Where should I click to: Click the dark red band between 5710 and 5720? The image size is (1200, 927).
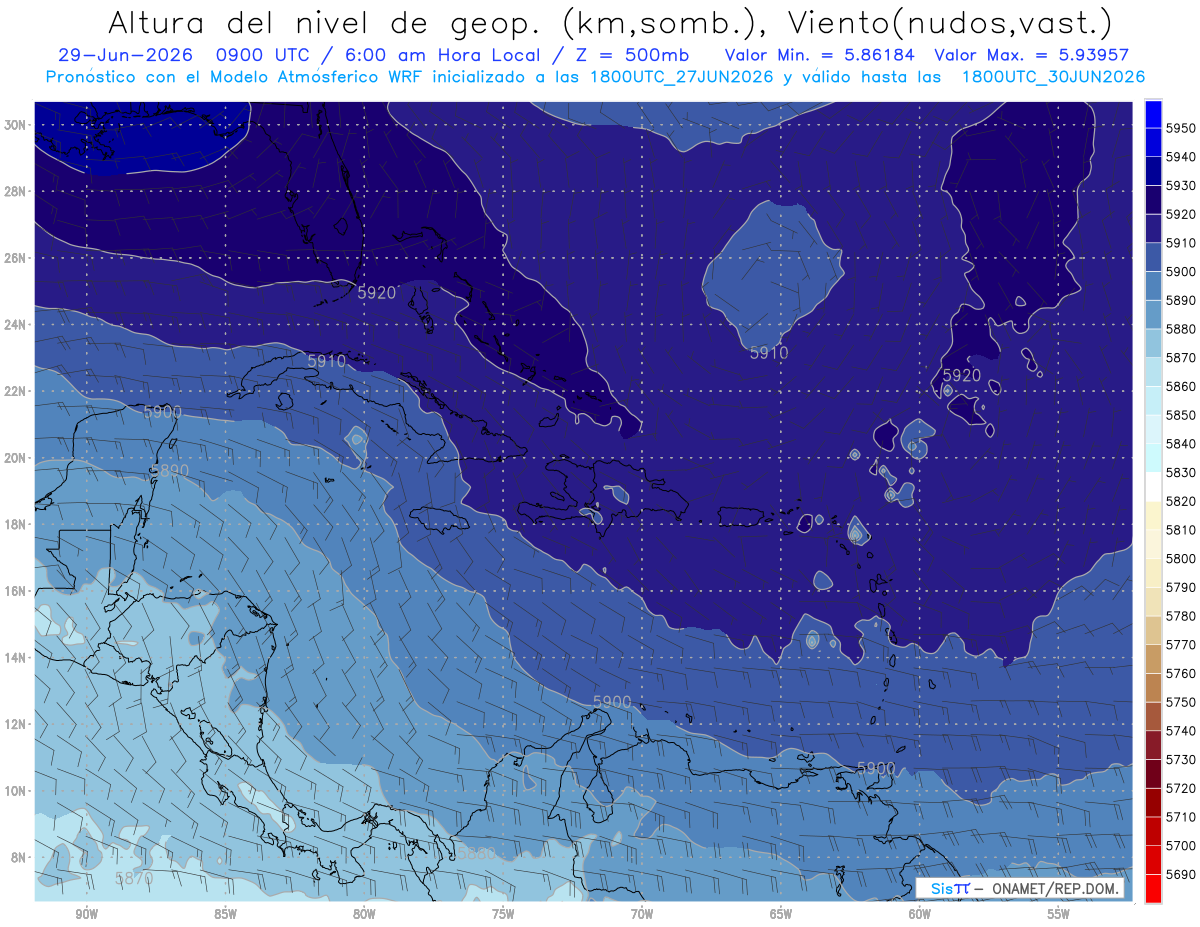1153,803
